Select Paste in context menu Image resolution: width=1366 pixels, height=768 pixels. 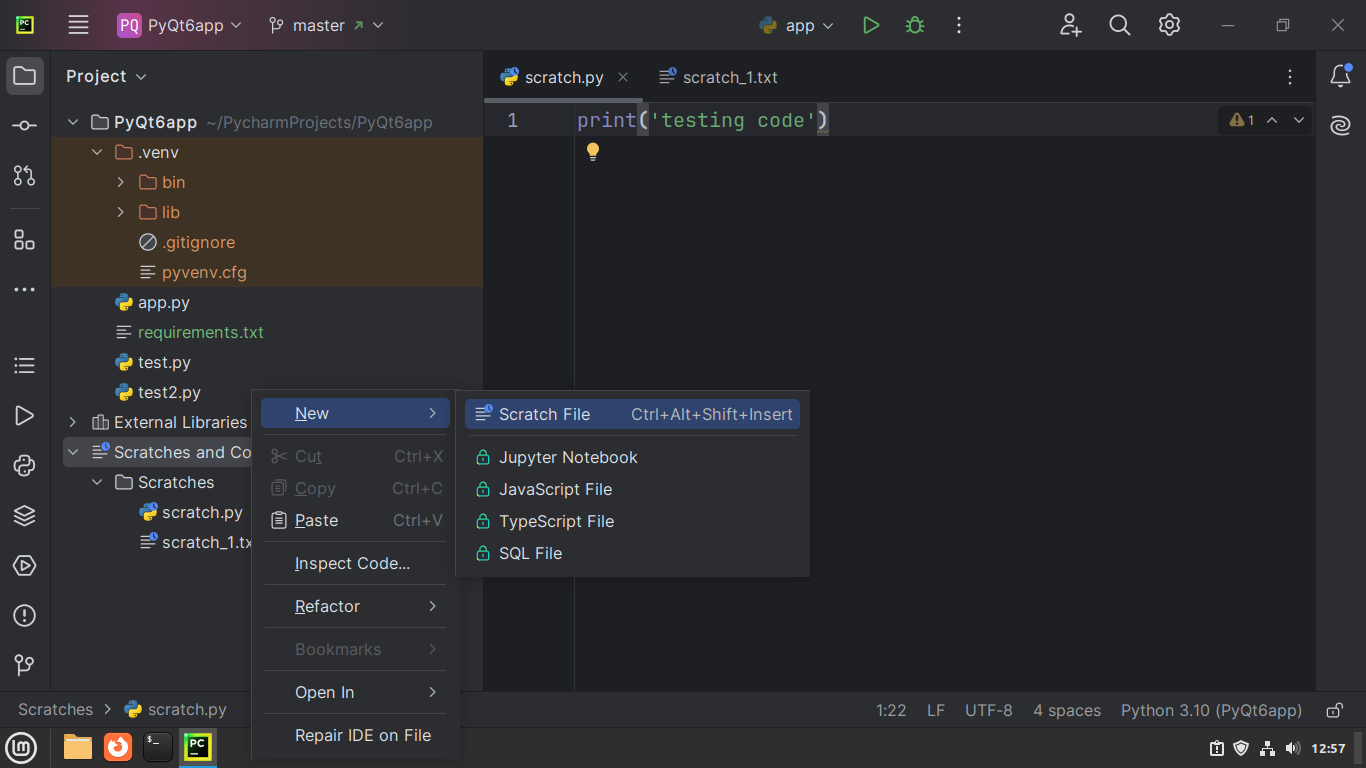coord(355,520)
